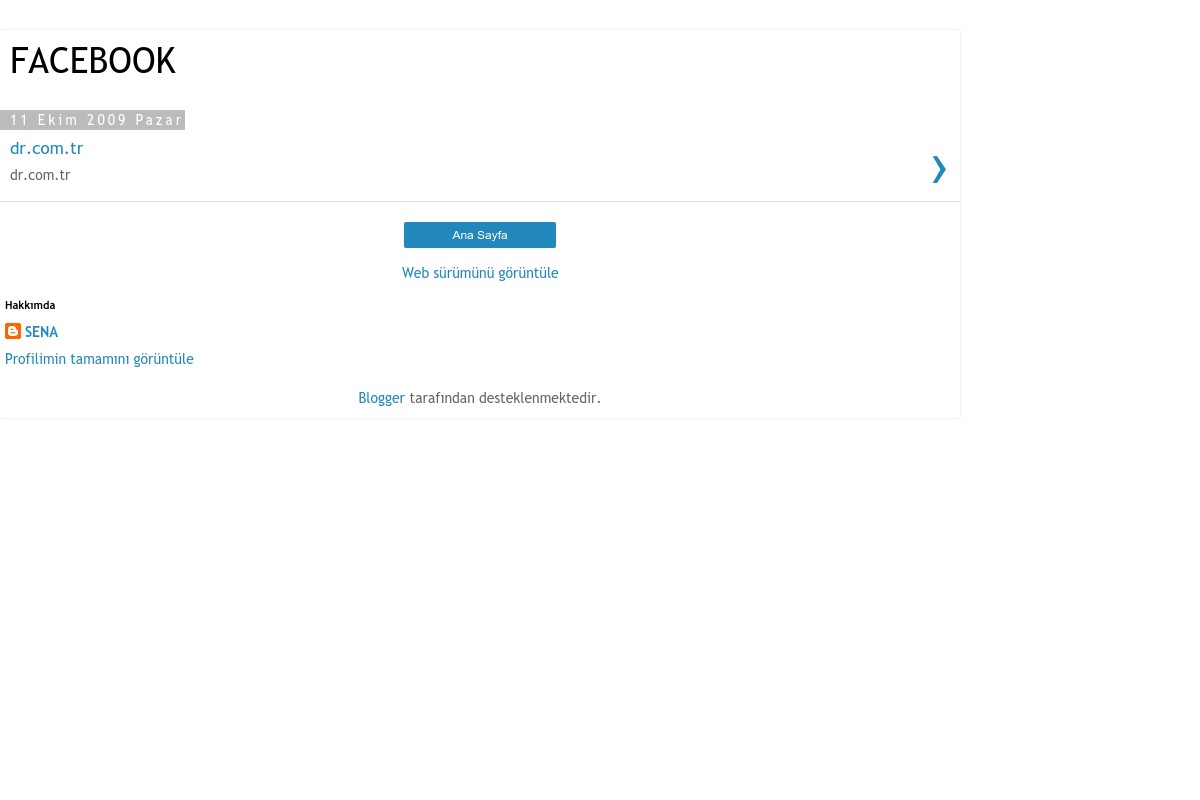Viewport: 1200px width, 800px height.
Task: Open the FACEBOOK blog title
Action: 93,61
